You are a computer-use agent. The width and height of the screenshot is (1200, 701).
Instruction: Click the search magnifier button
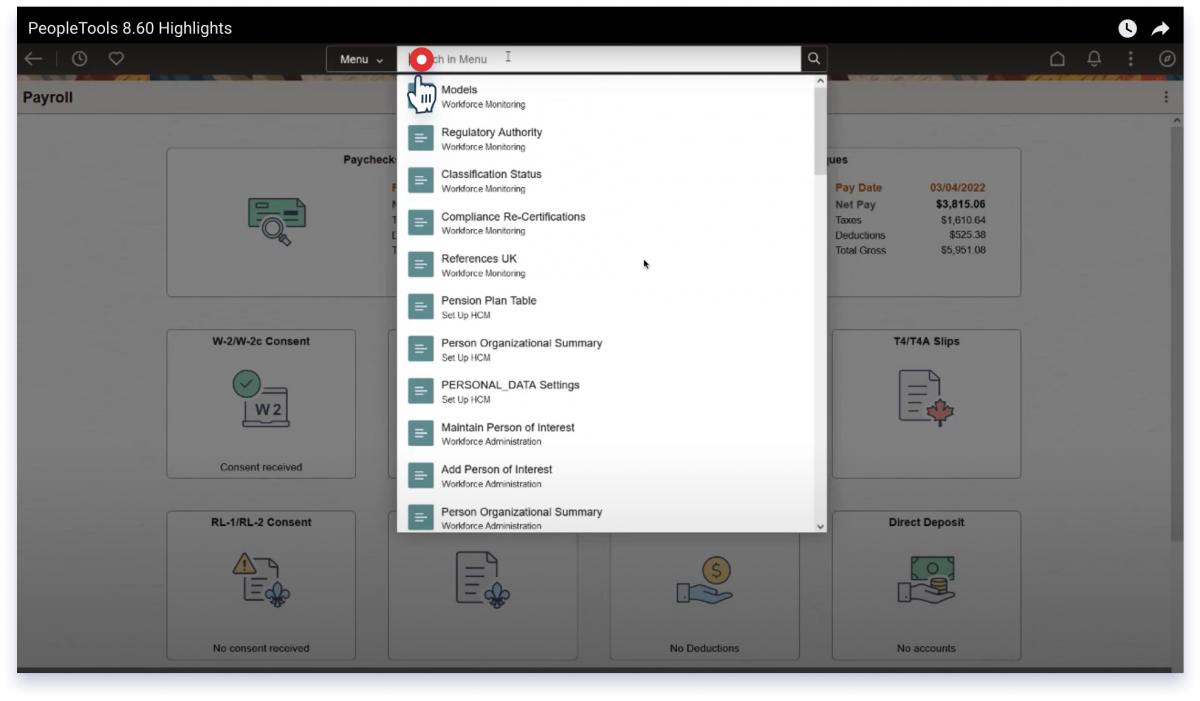[814, 59]
